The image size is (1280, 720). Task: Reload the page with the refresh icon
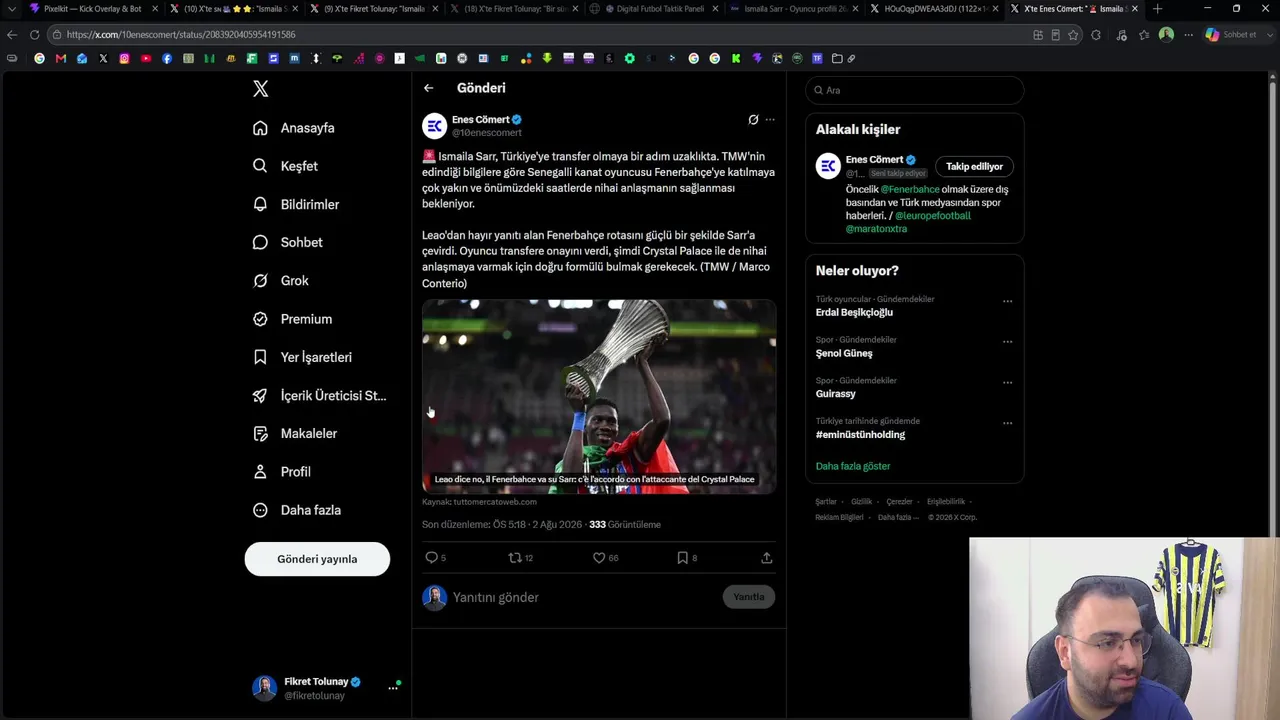pos(34,35)
